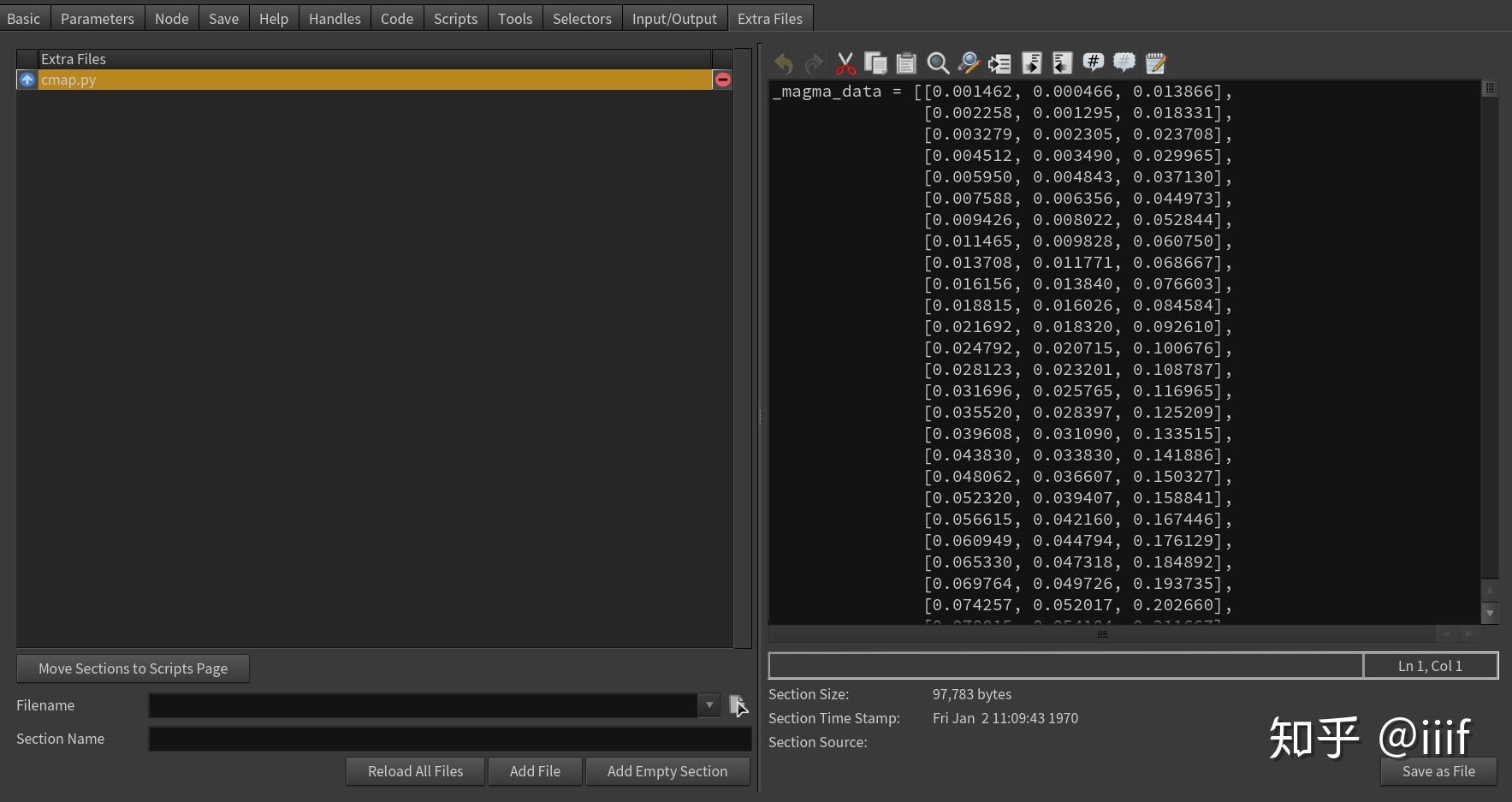
Task: Click inside the Section Name field
Action: tap(449, 738)
